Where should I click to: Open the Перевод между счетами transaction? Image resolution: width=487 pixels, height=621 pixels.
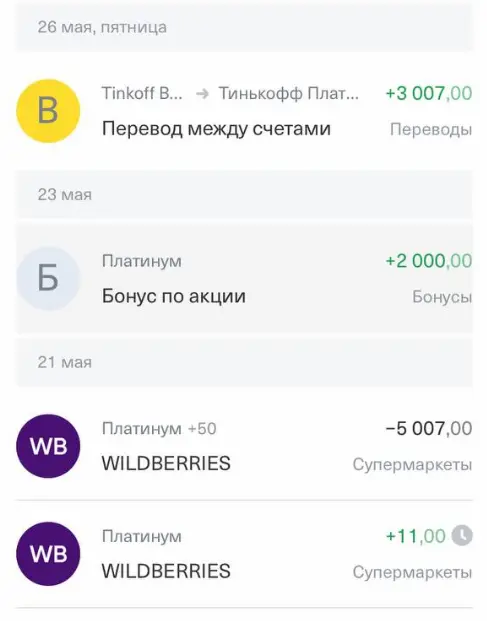pyautogui.click(x=244, y=111)
